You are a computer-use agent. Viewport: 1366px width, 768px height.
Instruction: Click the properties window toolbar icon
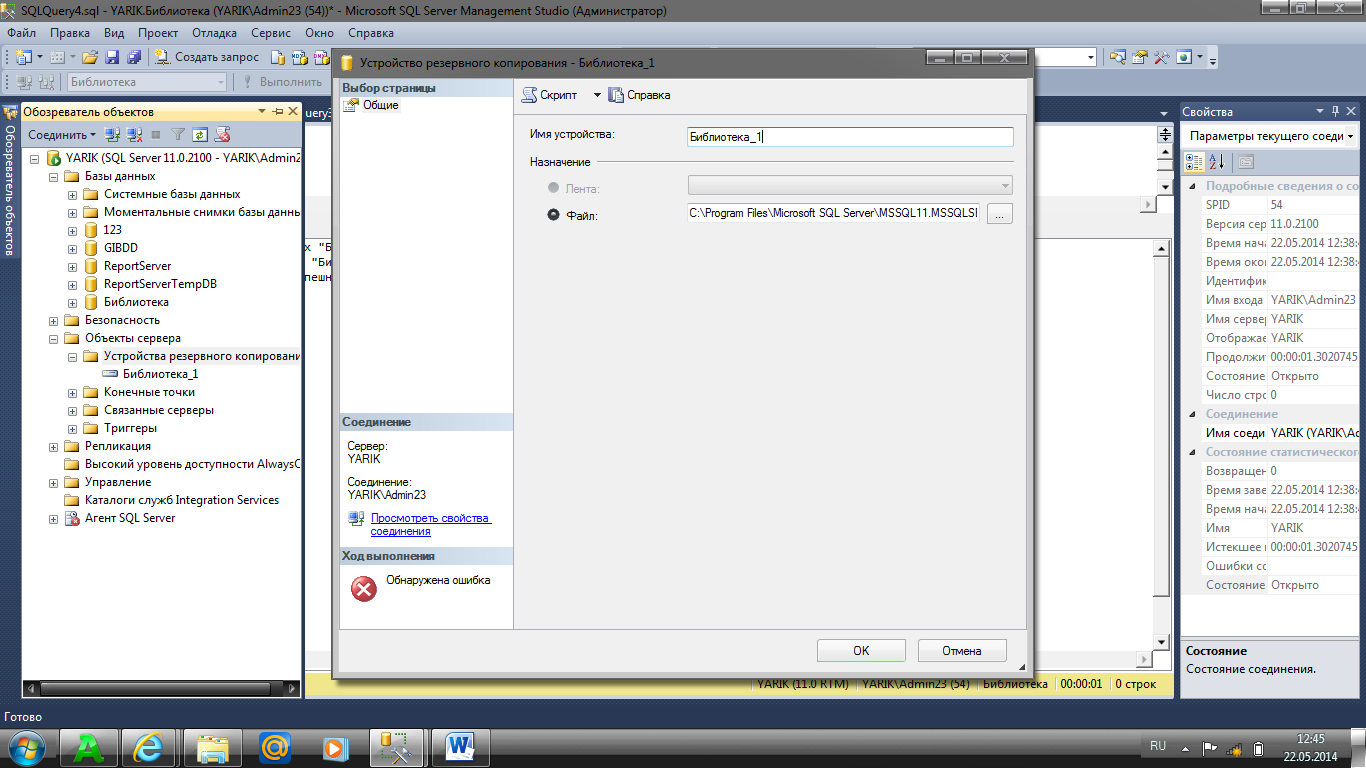tap(1139, 57)
